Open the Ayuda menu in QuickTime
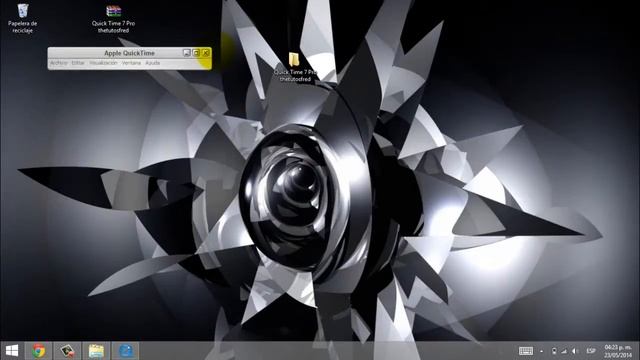The image size is (640, 360). [x=153, y=63]
